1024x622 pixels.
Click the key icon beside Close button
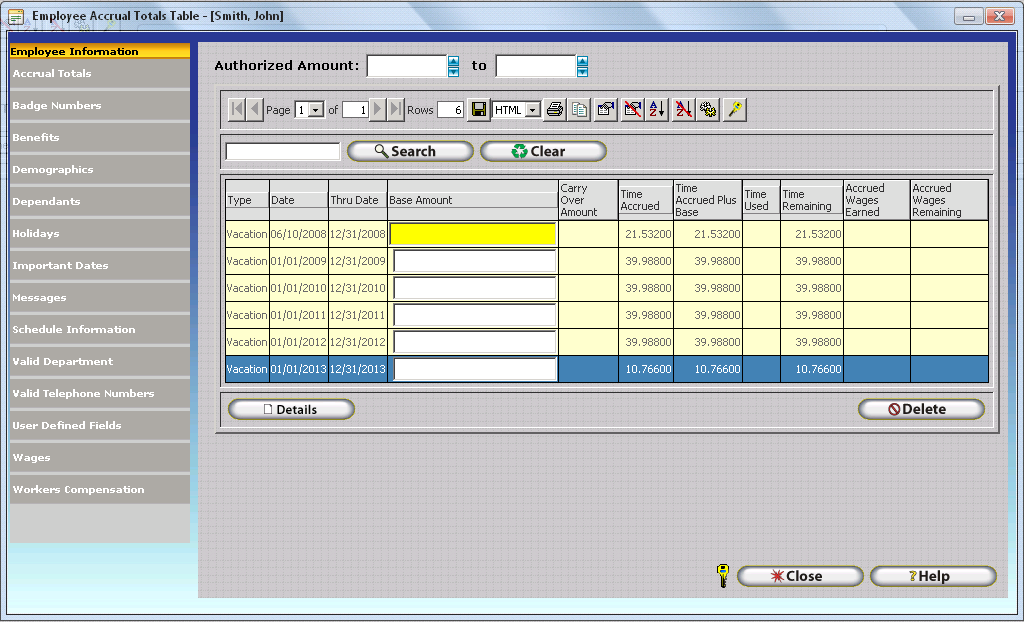coord(723,576)
